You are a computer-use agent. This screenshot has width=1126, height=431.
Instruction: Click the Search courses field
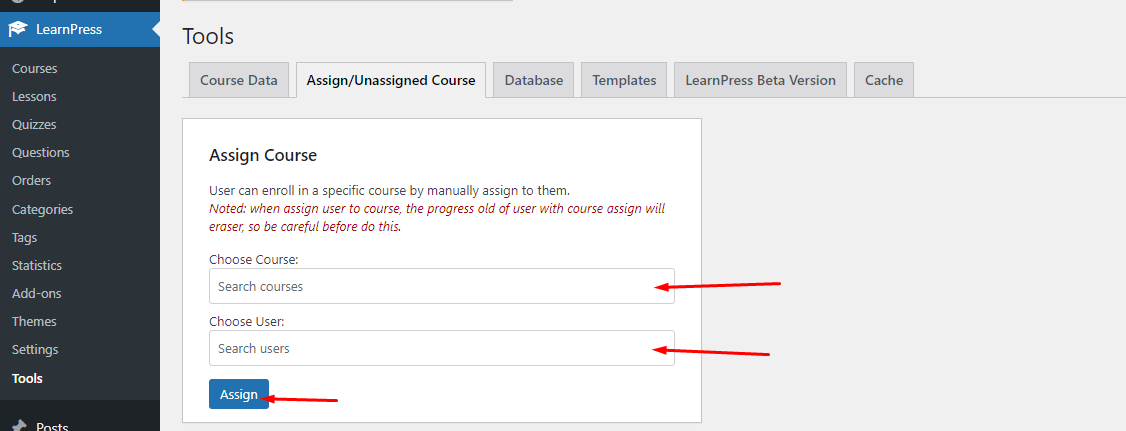pyautogui.click(x=442, y=286)
